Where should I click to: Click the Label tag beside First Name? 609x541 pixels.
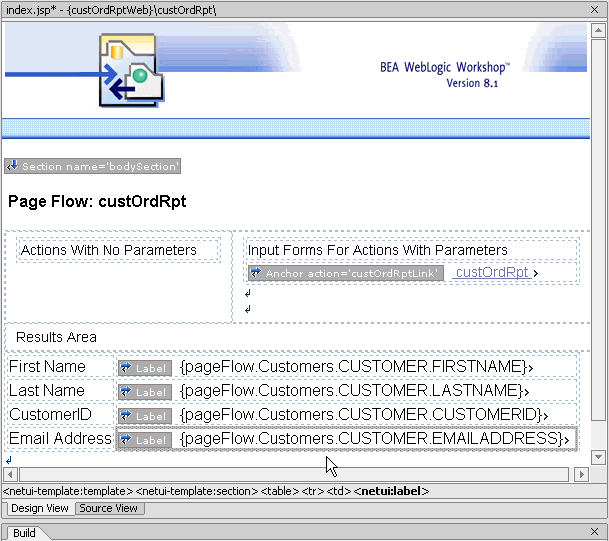point(145,368)
